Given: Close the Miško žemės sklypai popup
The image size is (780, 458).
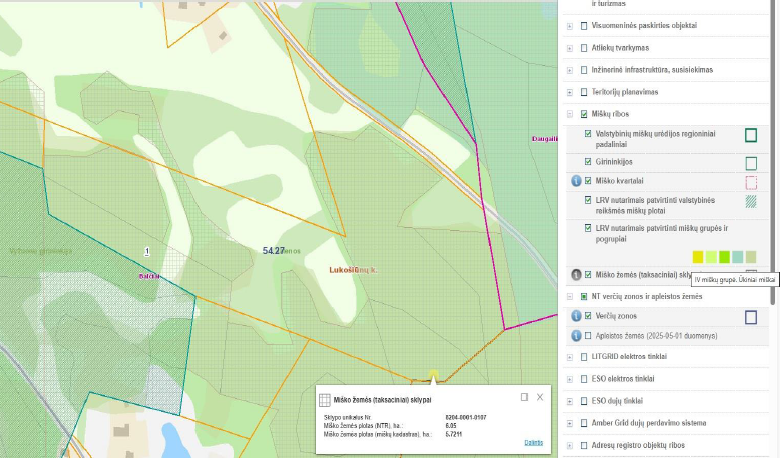Looking at the screenshot, I should pyautogui.click(x=540, y=397).
